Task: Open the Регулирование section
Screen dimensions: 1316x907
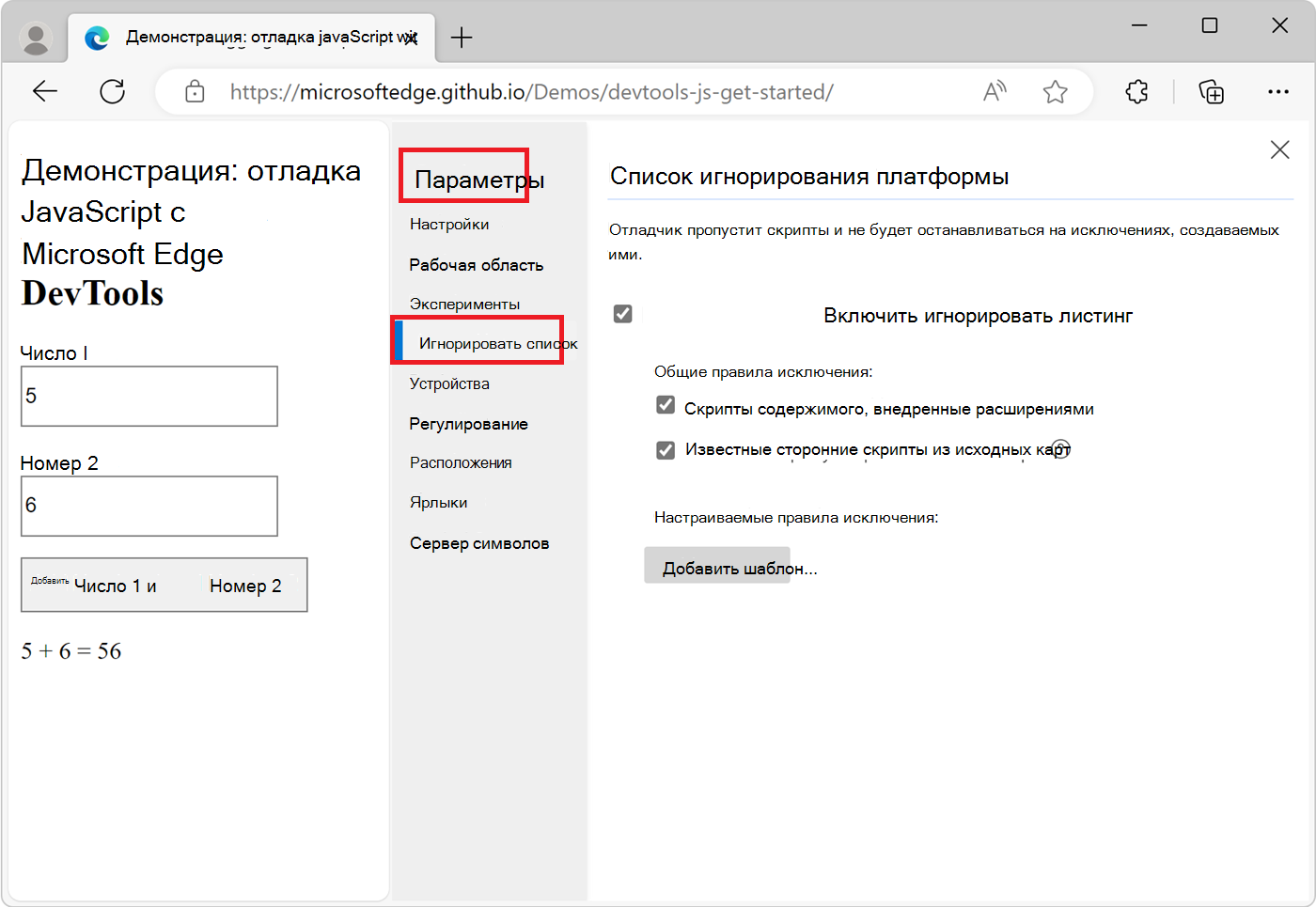Action: [x=469, y=424]
